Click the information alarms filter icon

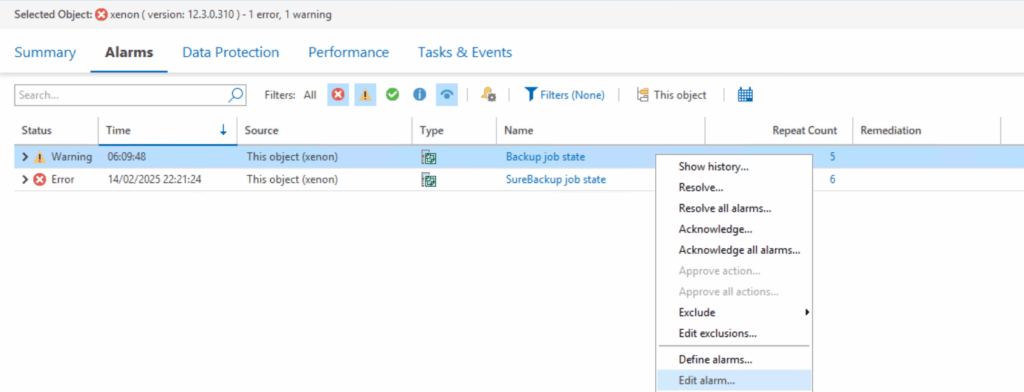(x=419, y=95)
